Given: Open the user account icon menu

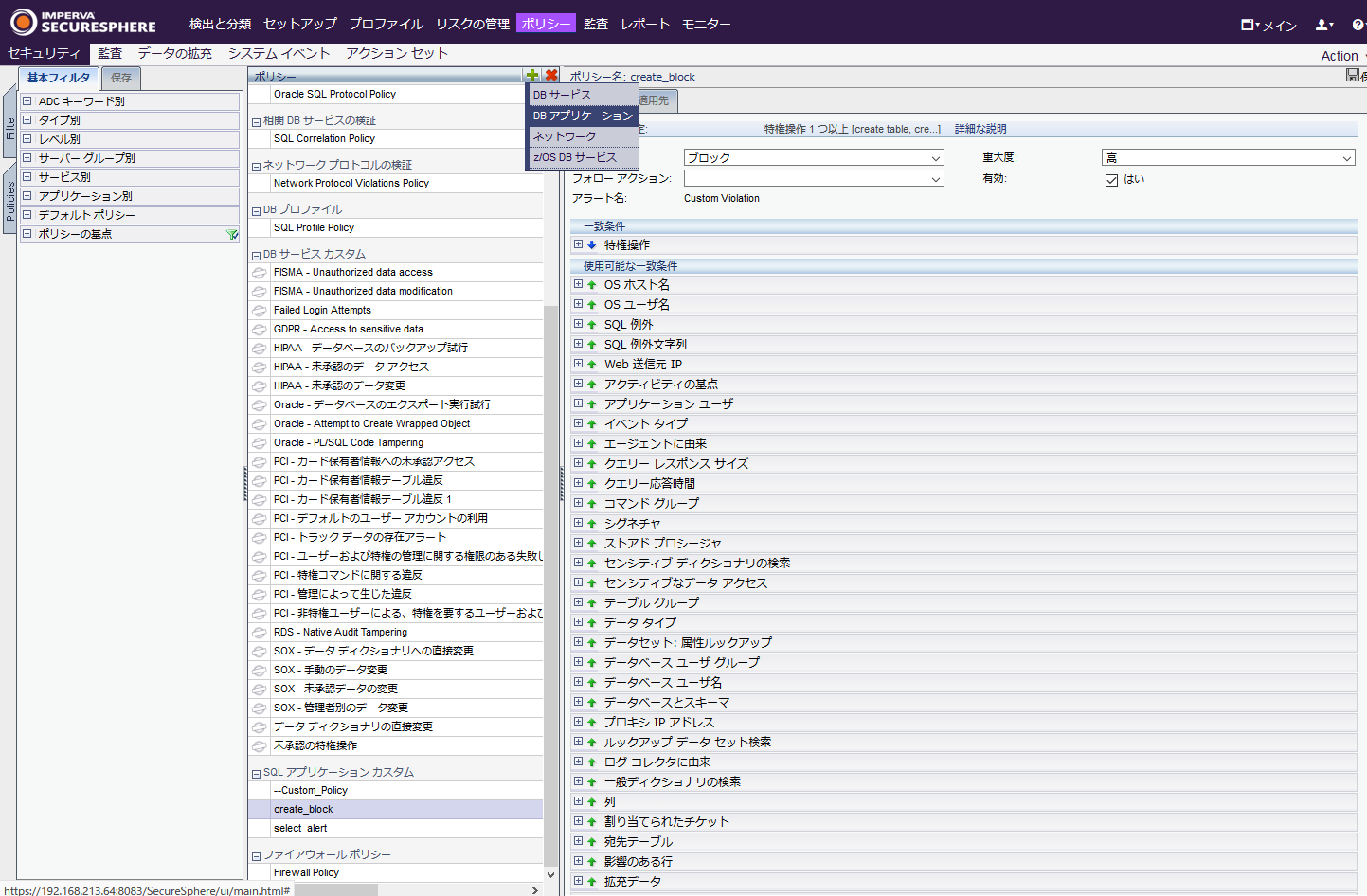Looking at the screenshot, I should pos(1323,25).
